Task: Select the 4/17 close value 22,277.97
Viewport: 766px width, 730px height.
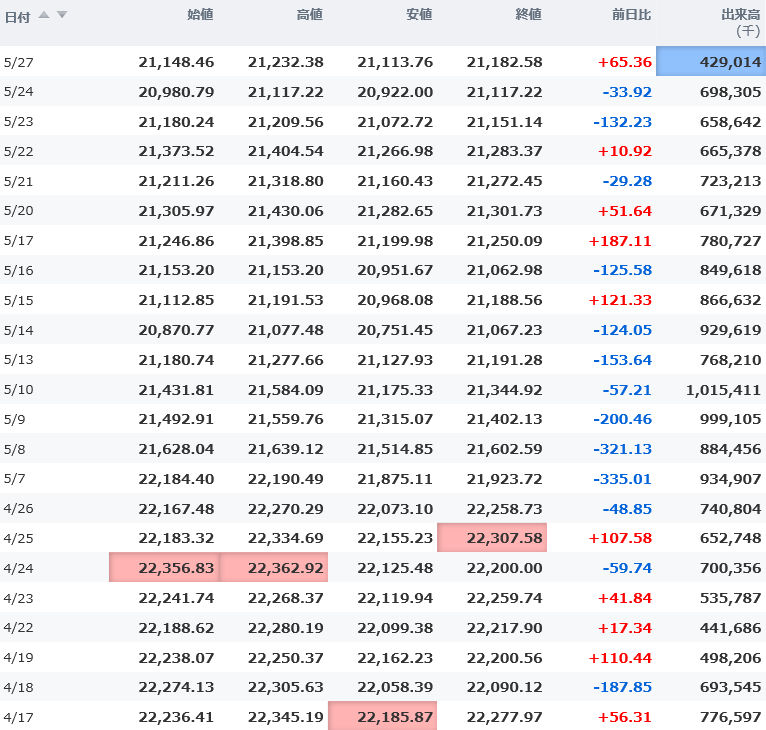Action: [x=505, y=717]
